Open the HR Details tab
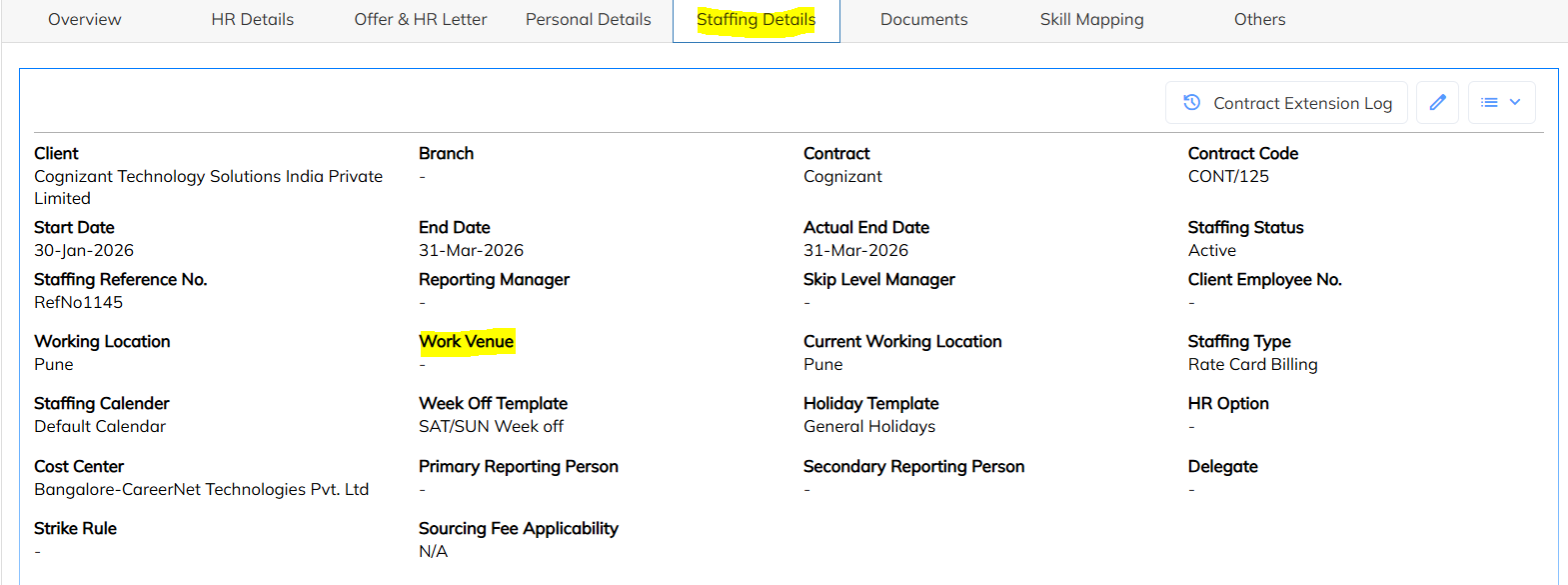The height and width of the screenshot is (585, 1568). 252,20
